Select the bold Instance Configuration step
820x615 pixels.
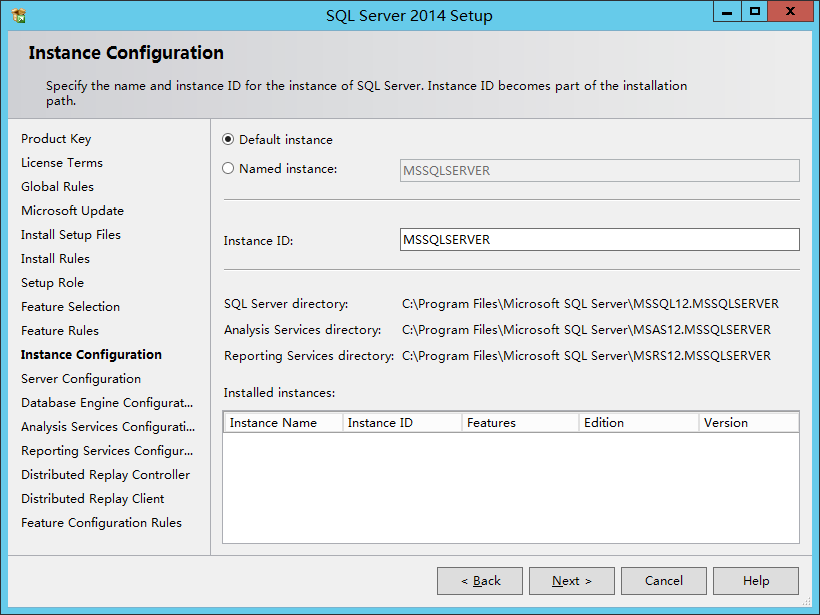click(x=92, y=355)
